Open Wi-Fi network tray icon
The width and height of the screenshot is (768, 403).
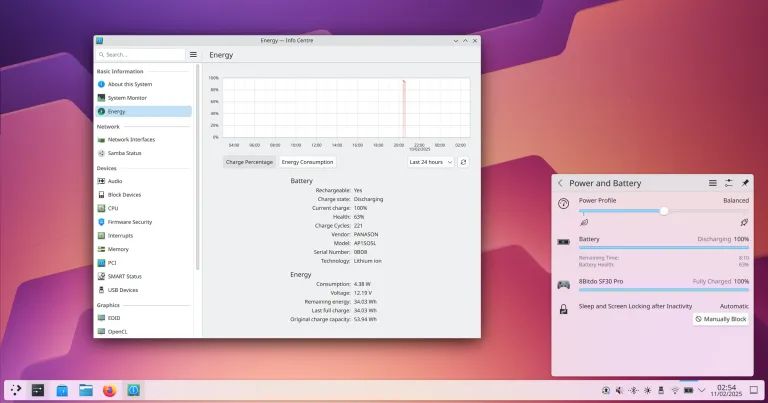point(675,390)
